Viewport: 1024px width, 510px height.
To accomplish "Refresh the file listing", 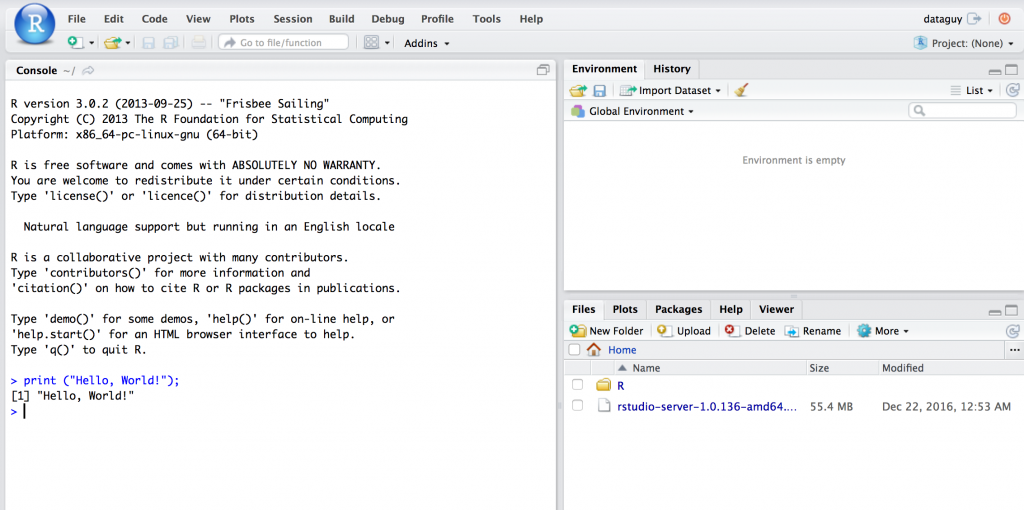I will [1012, 331].
